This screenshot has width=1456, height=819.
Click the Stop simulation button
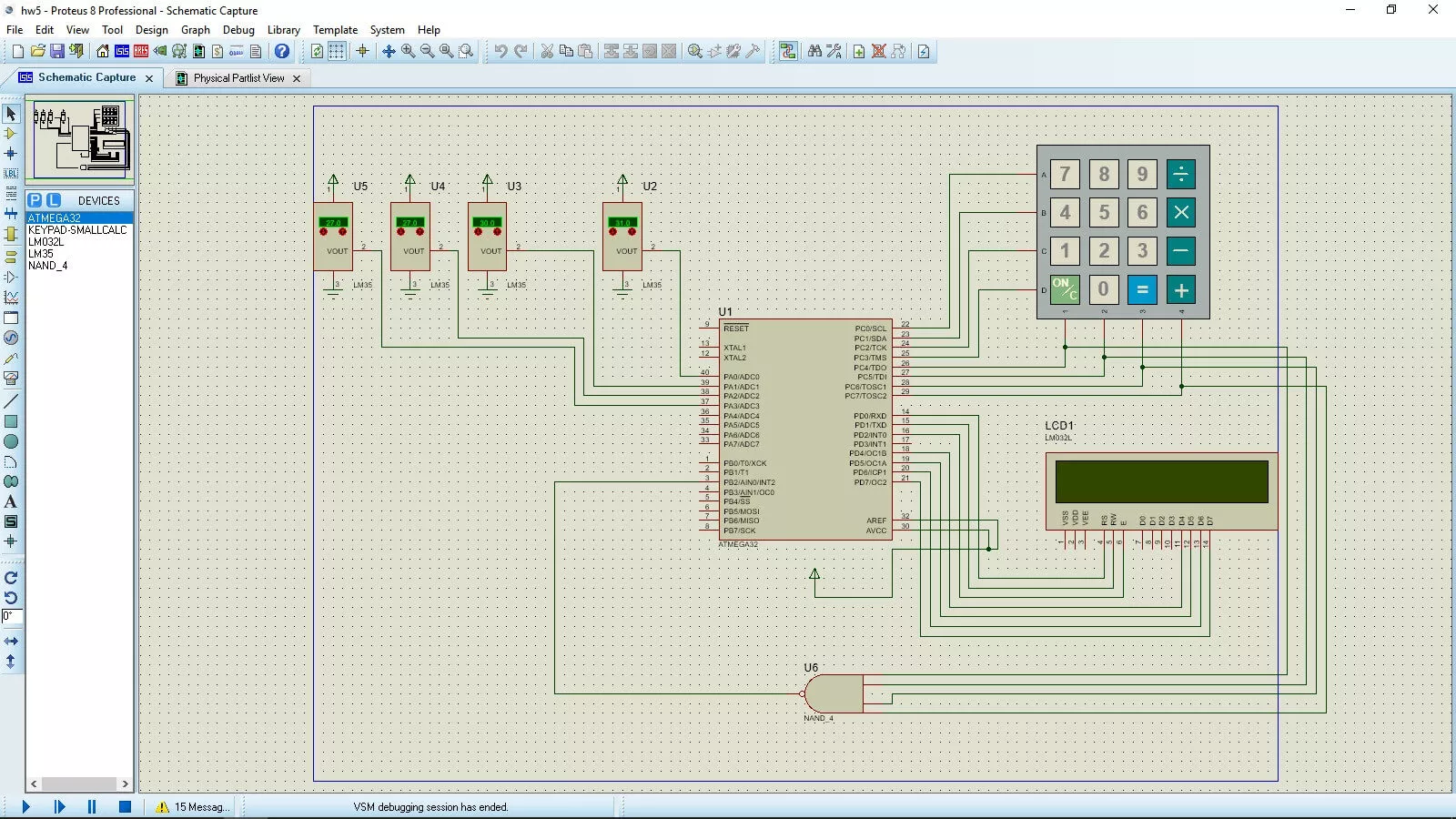coord(126,806)
